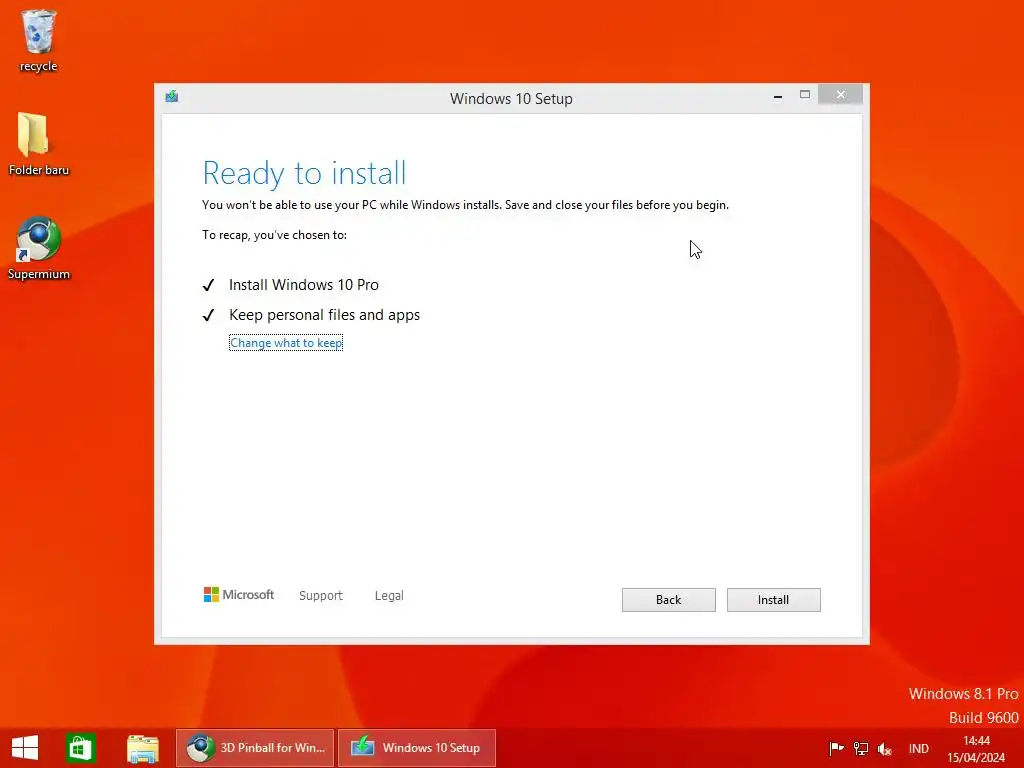
Task: Activate Windows 10 Setup taskbar item
Action: tap(417, 748)
